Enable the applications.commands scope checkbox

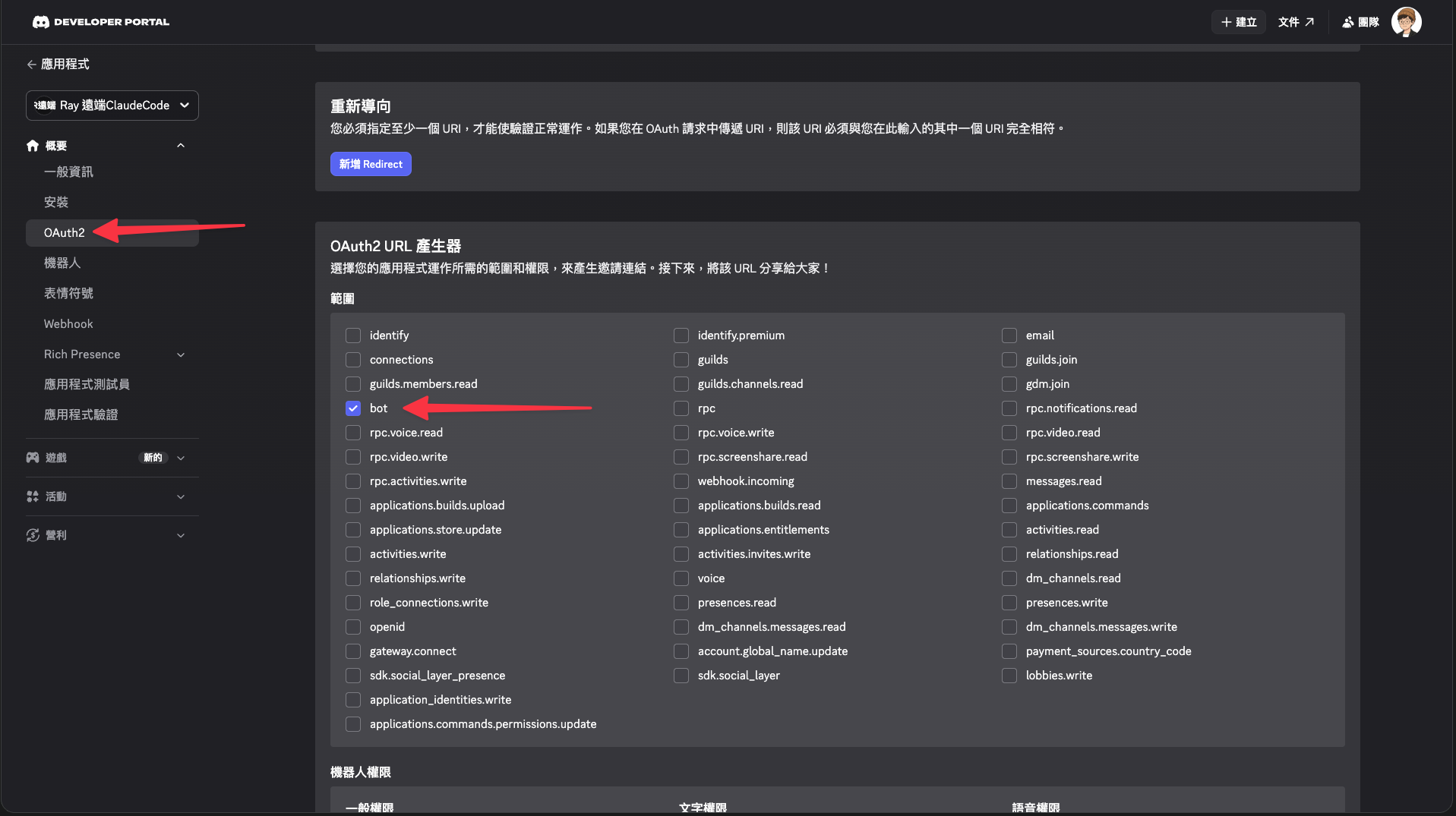point(1009,506)
